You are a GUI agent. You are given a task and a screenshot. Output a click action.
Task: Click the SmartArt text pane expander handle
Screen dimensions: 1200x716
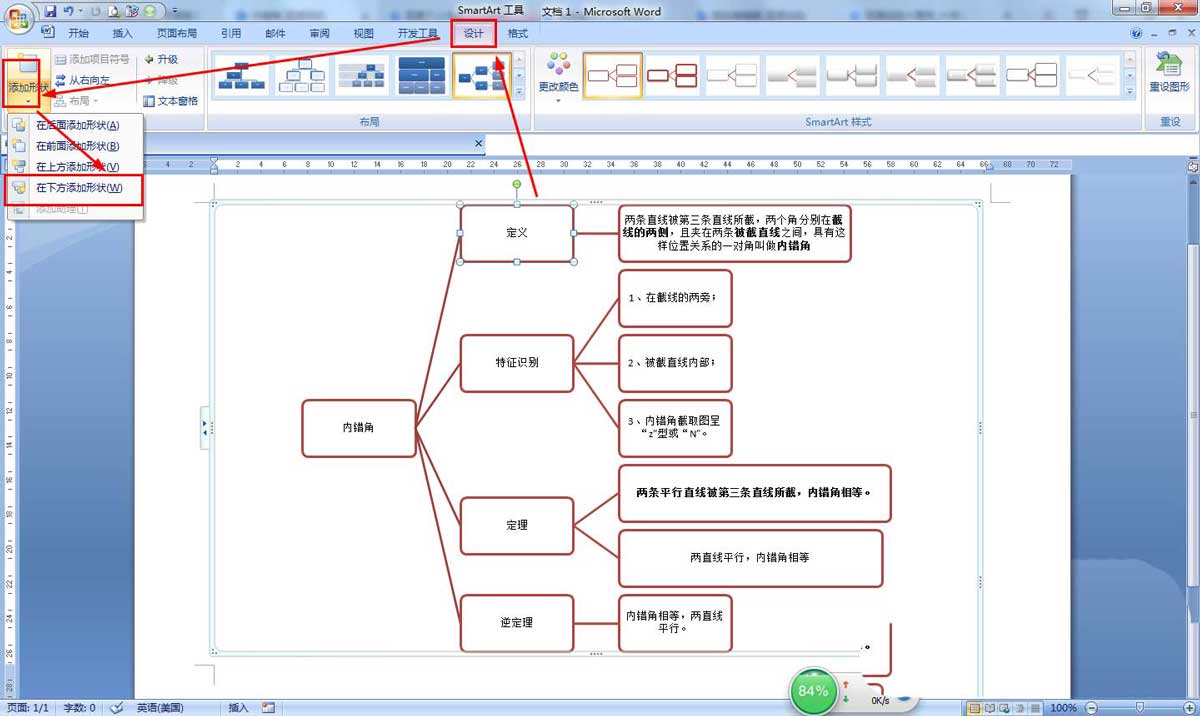(204, 427)
